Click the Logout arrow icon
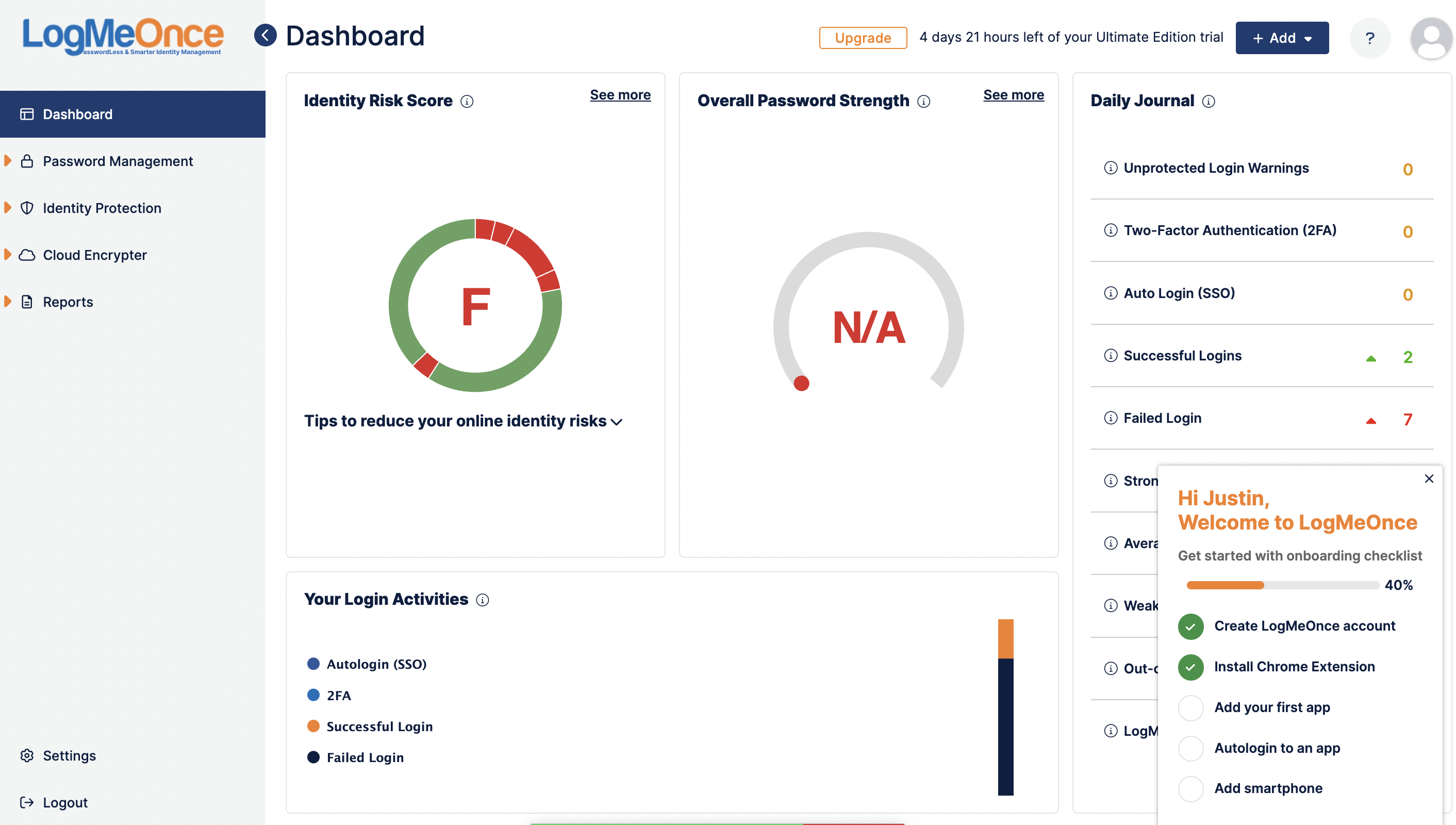 [x=27, y=802]
